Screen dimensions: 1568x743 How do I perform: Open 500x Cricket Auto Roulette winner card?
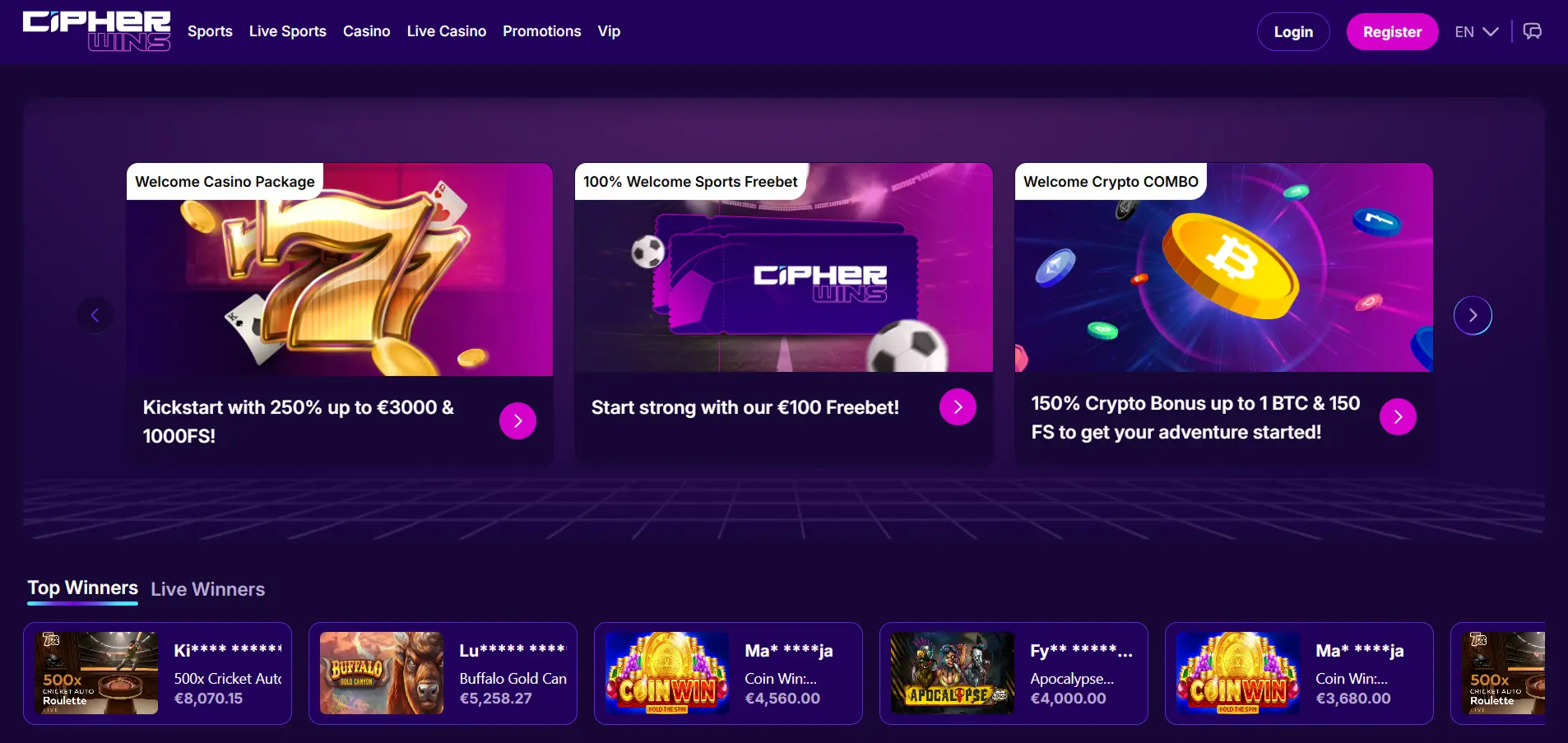click(x=157, y=673)
